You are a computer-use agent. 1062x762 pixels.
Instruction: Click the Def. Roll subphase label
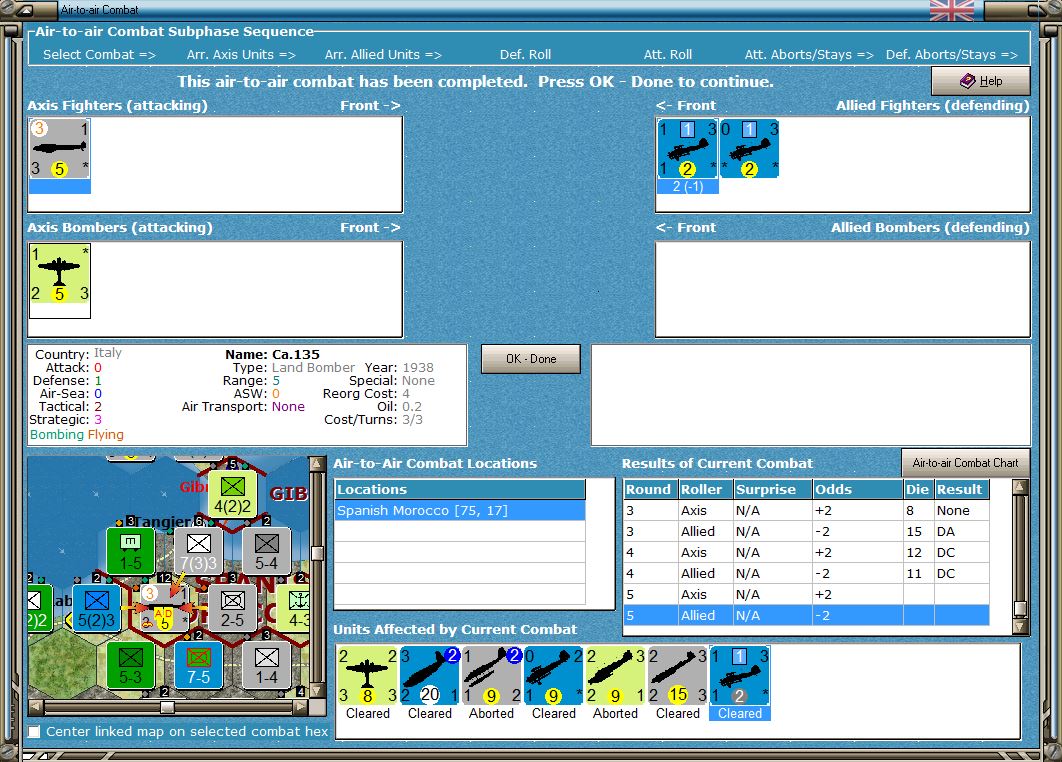(526, 55)
